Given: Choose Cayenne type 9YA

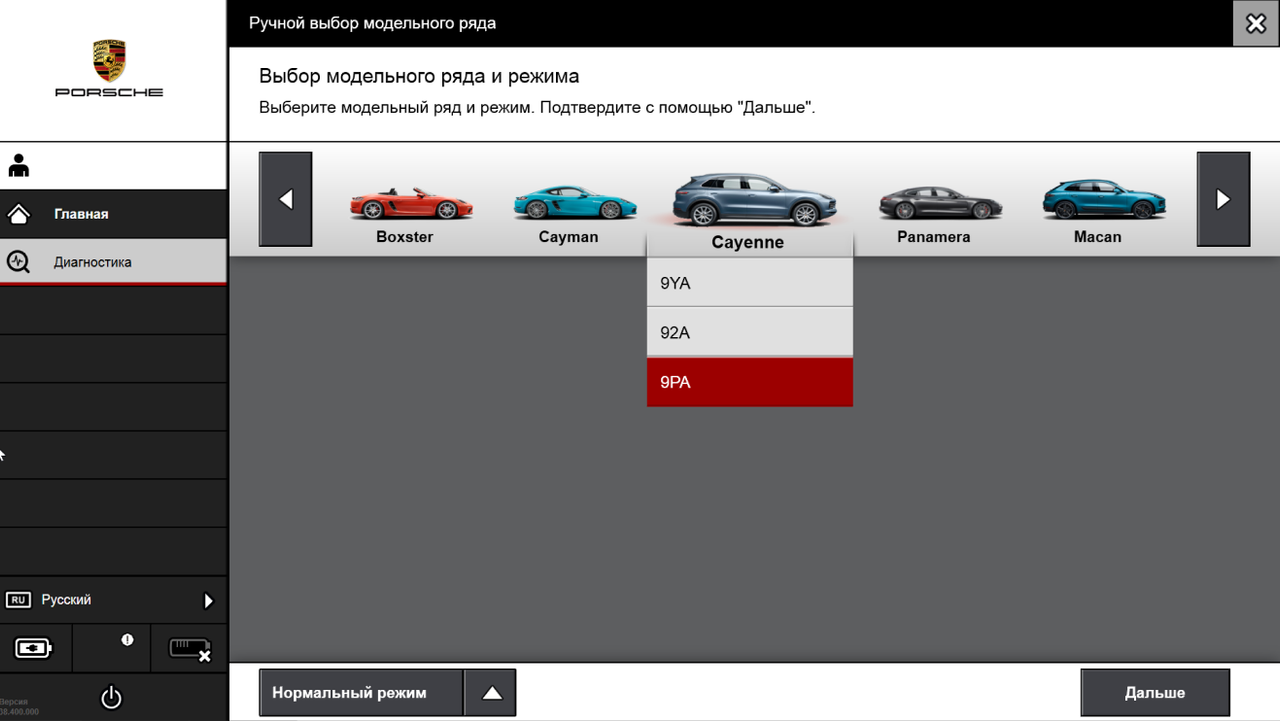Looking at the screenshot, I should click(x=750, y=283).
